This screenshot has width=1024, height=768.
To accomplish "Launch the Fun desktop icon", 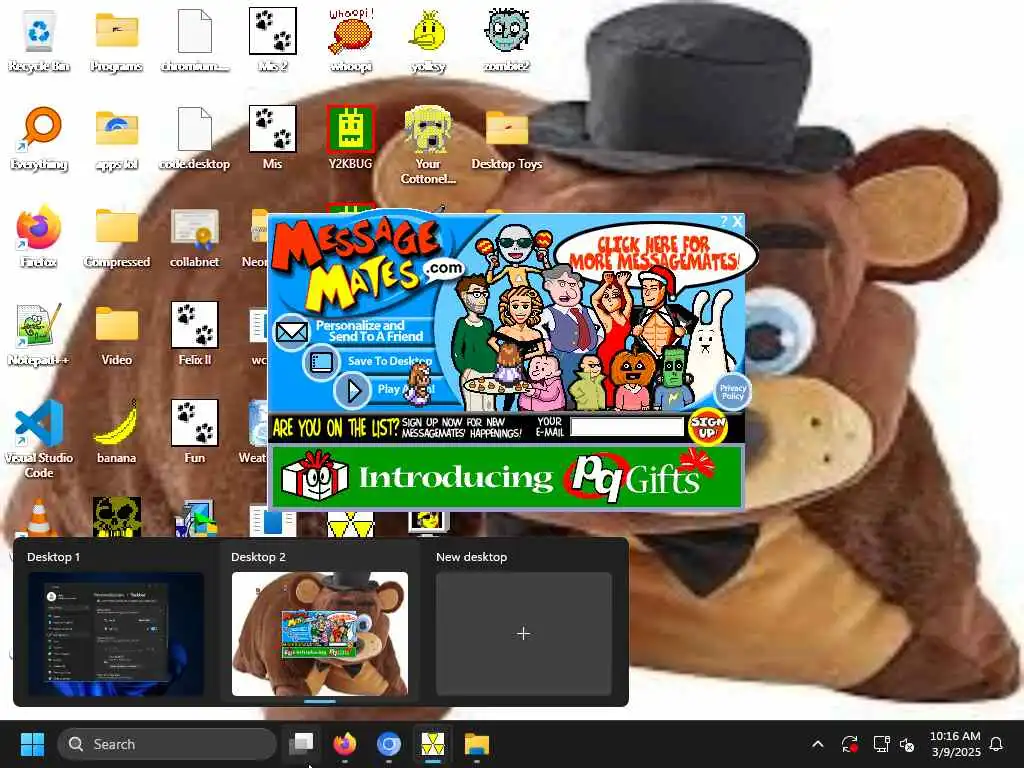I will pos(195,432).
